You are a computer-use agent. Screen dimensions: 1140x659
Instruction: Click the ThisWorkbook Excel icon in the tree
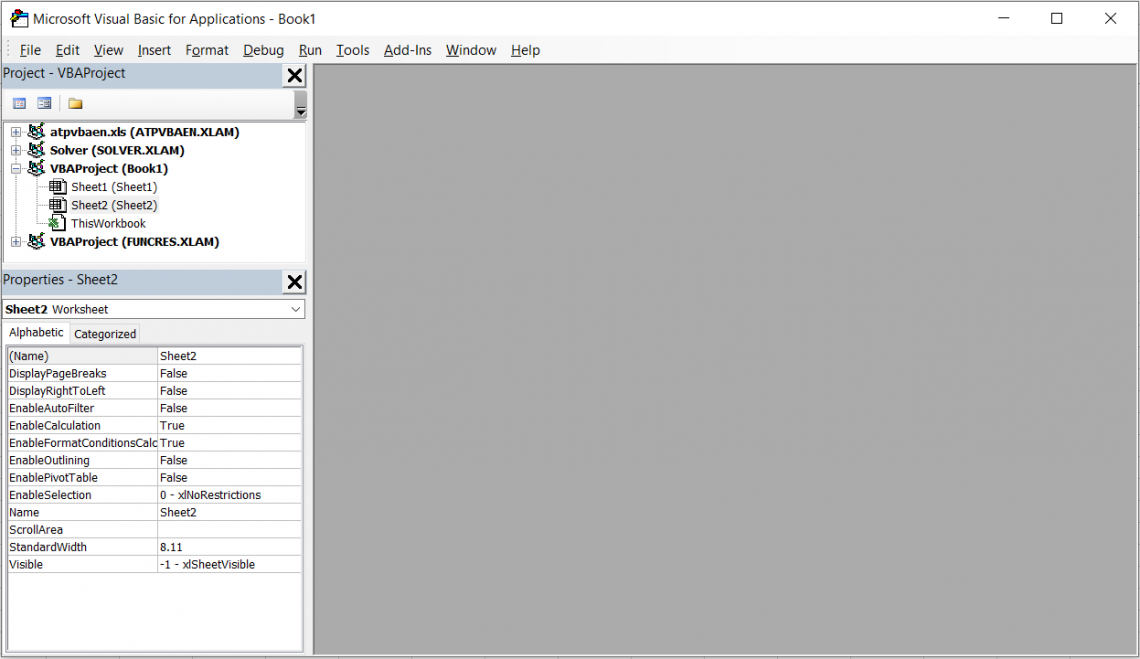[x=58, y=223]
